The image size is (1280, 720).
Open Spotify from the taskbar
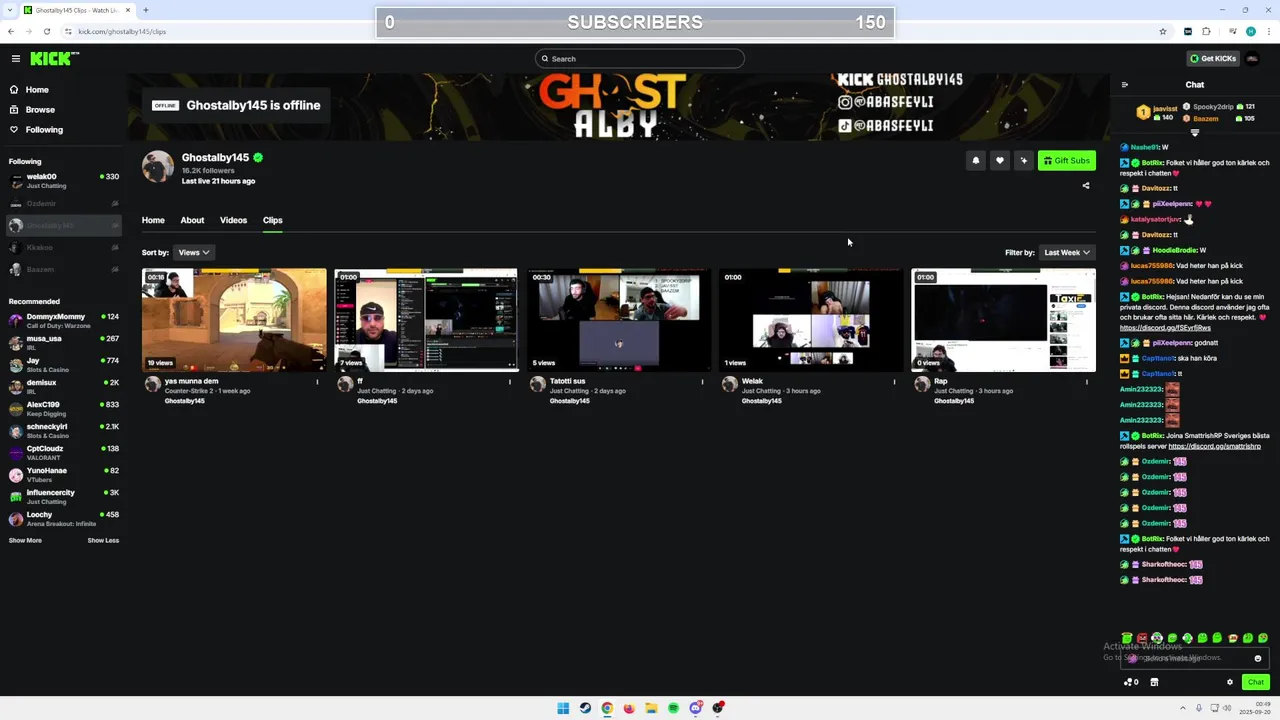673,708
